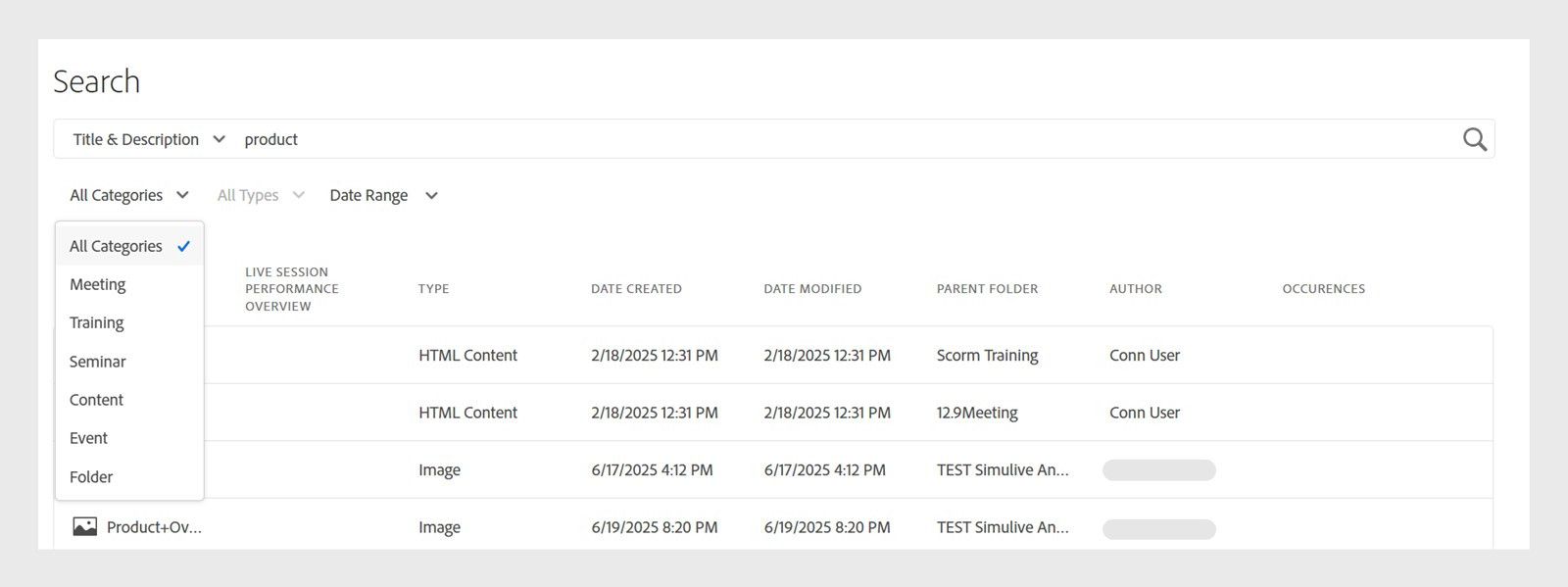
Task: Sort by the Date Created column header
Action: pos(636,289)
